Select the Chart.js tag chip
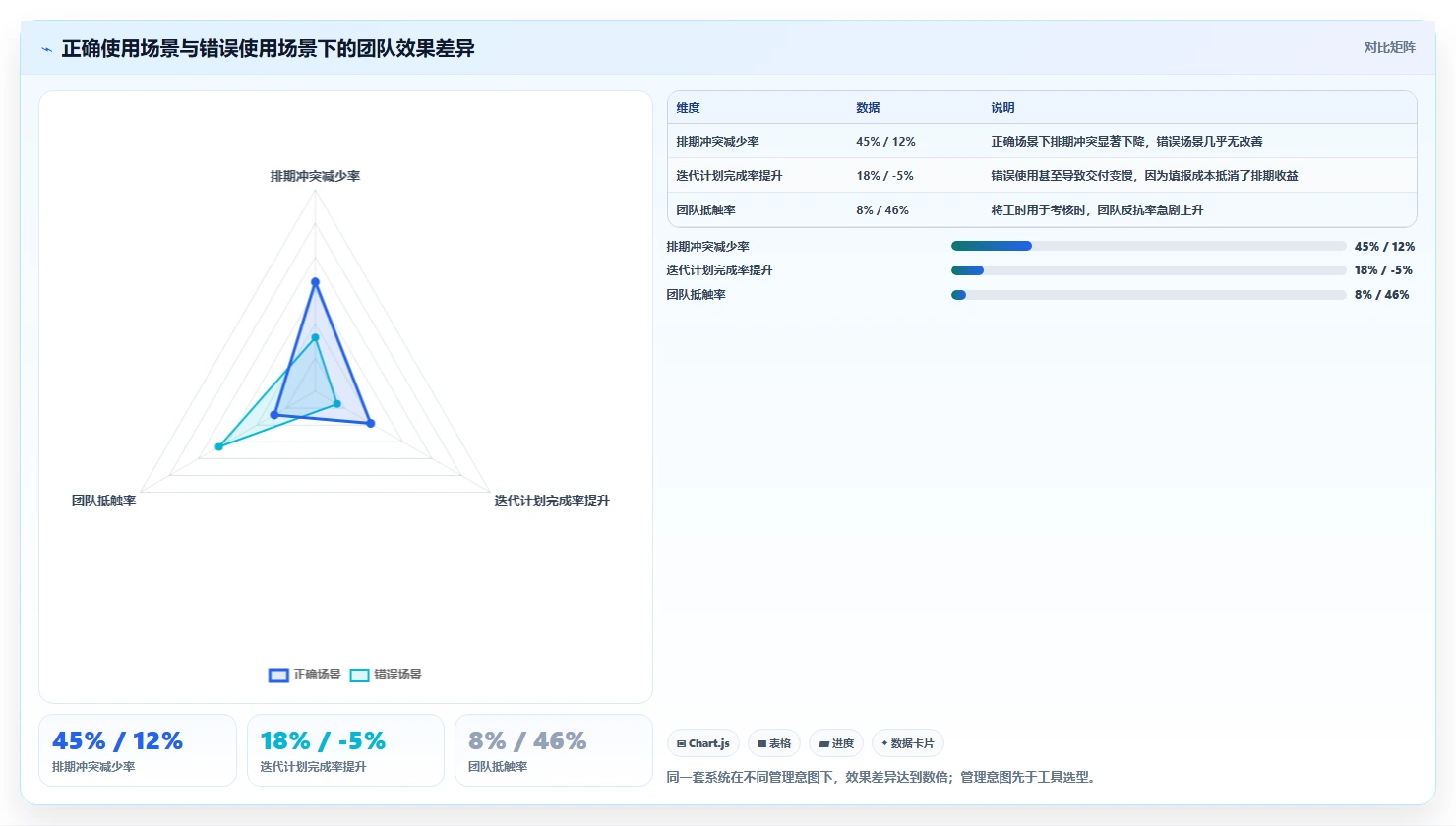This screenshot has width=1456, height=826. 703,743
